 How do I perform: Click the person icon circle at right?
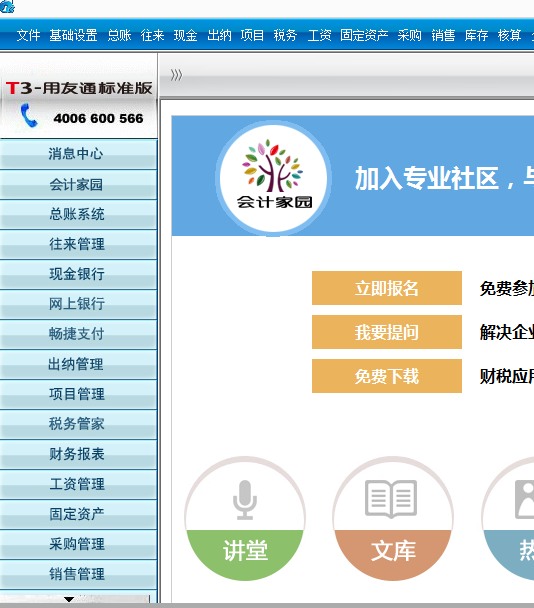[x=508, y=518]
